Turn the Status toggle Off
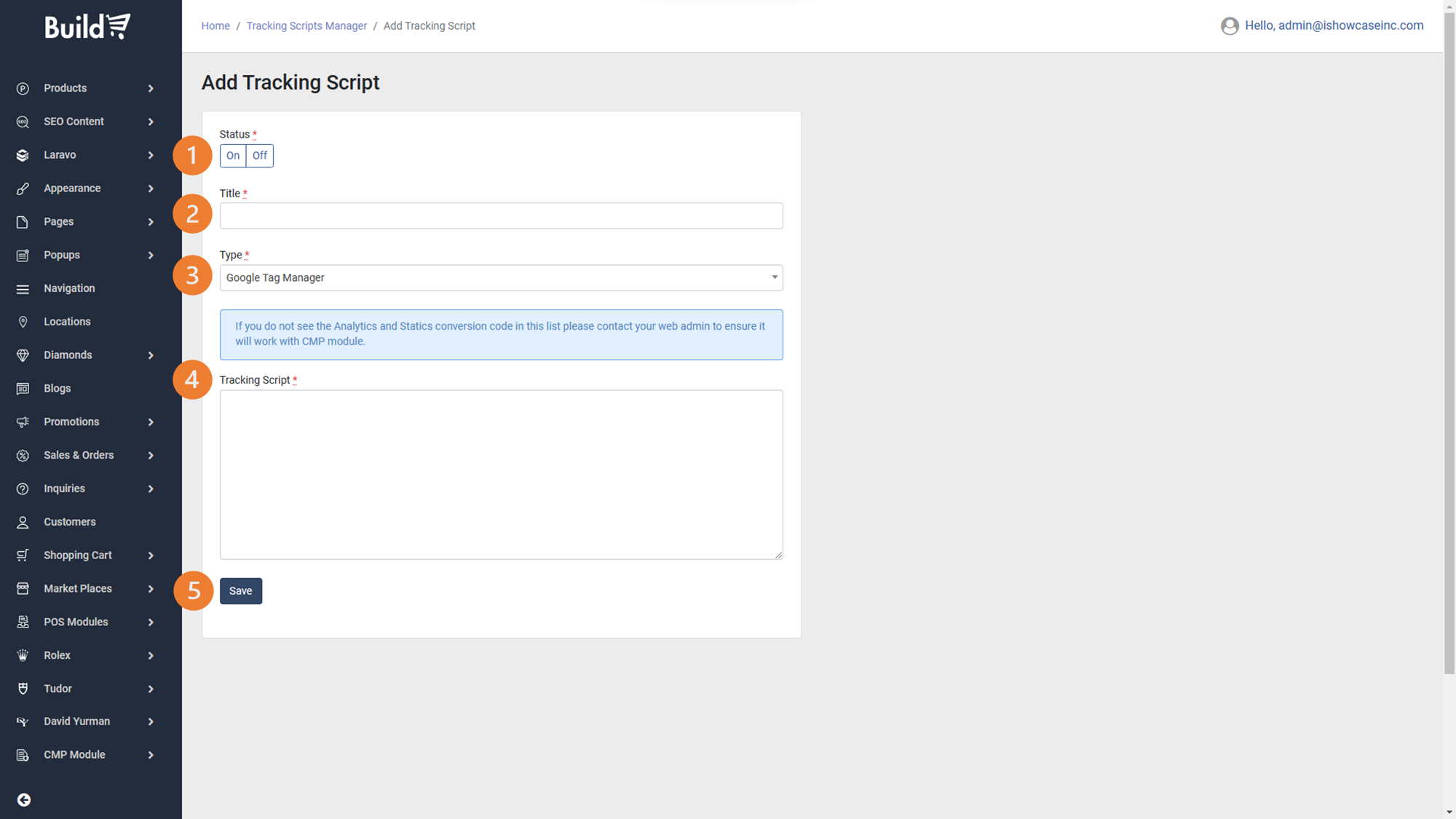The image size is (1456, 819). coord(260,156)
